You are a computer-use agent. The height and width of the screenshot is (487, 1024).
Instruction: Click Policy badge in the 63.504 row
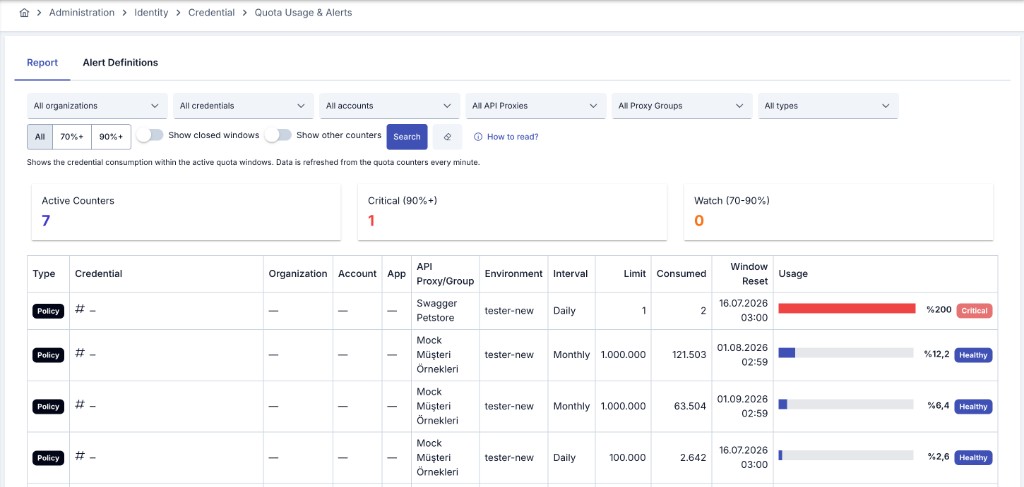click(x=48, y=407)
